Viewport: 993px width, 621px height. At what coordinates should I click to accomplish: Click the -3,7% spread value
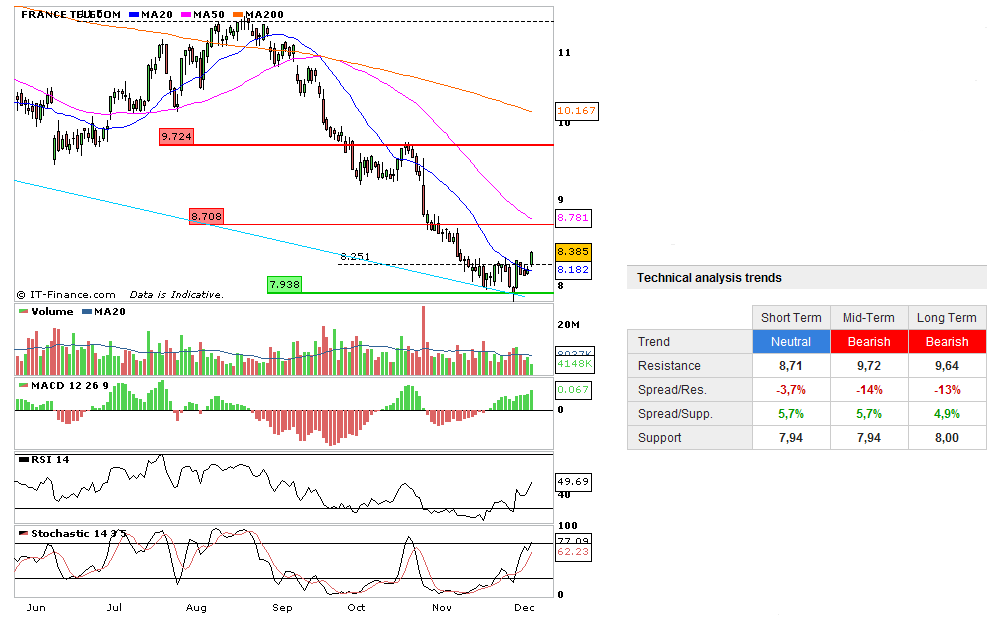click(791, 390)
